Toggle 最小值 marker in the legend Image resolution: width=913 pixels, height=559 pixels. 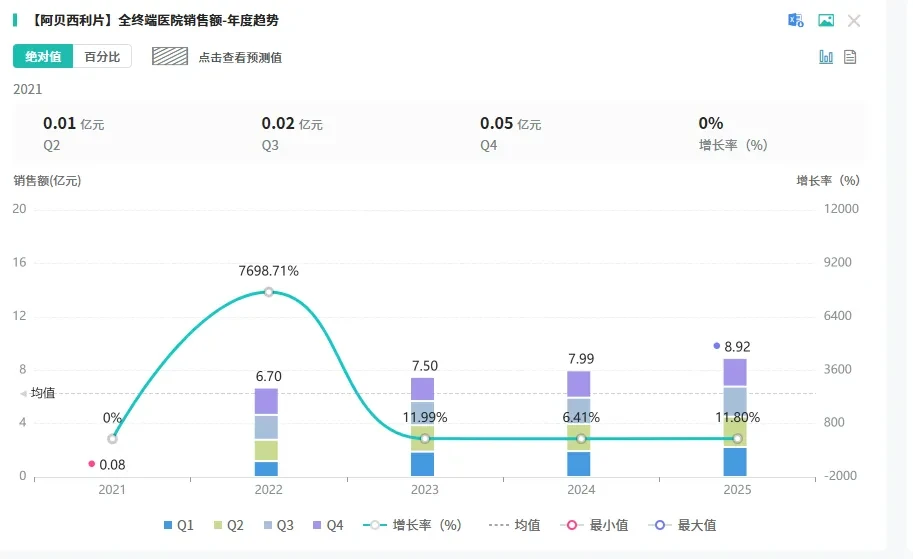pos(594,525)
